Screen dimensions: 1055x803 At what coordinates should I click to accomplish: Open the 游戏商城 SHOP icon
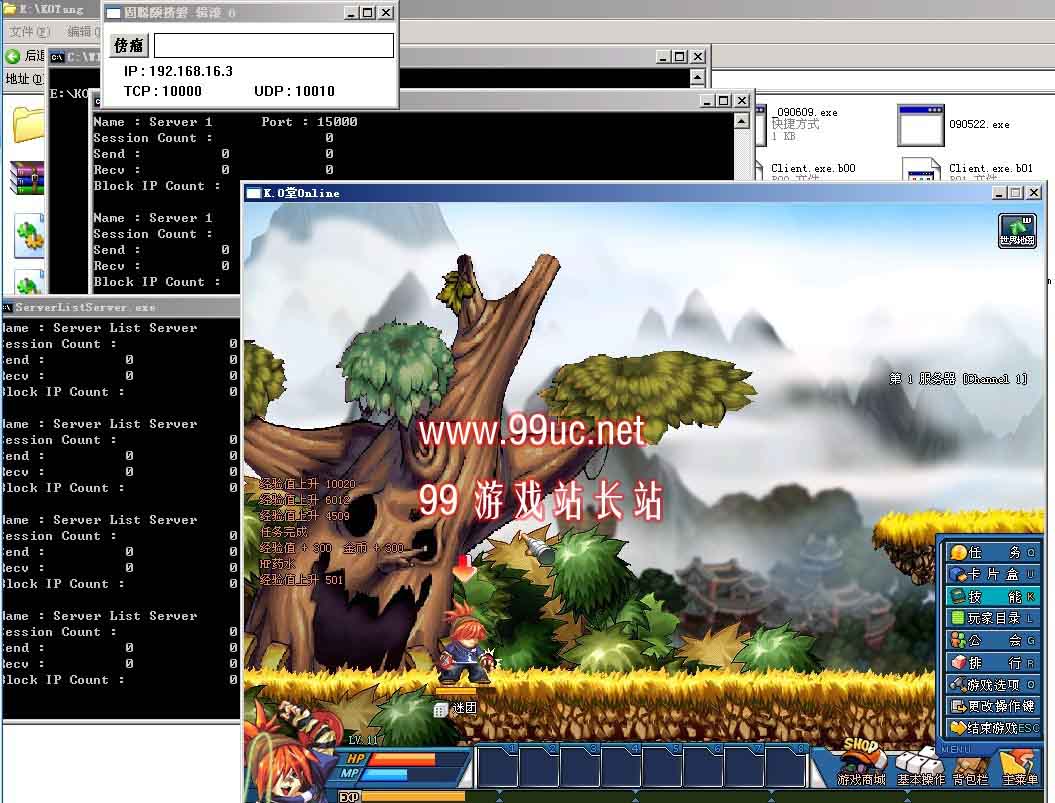click(861, 764)
